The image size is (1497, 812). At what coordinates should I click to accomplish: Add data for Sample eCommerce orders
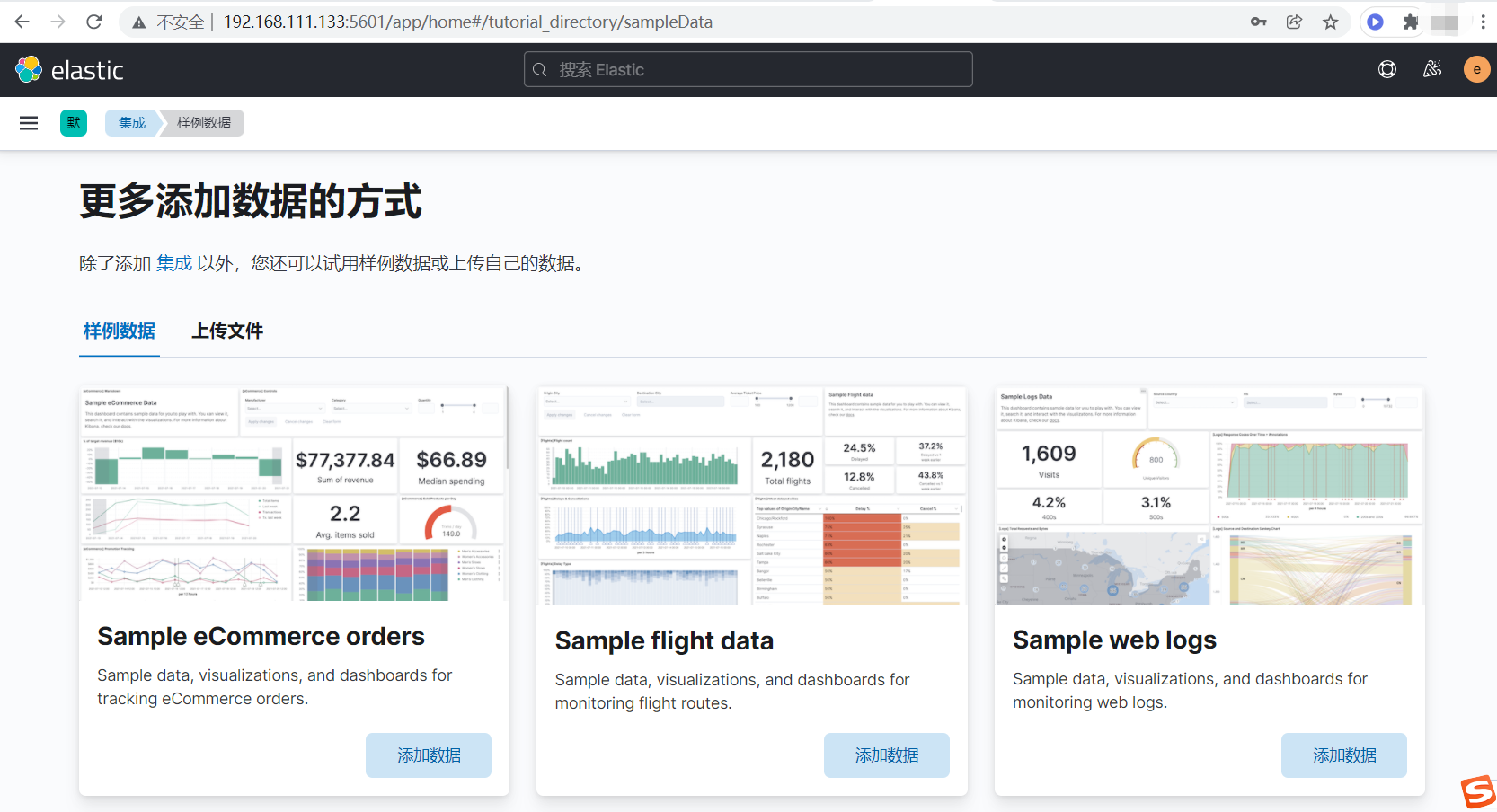coord(429,755)
